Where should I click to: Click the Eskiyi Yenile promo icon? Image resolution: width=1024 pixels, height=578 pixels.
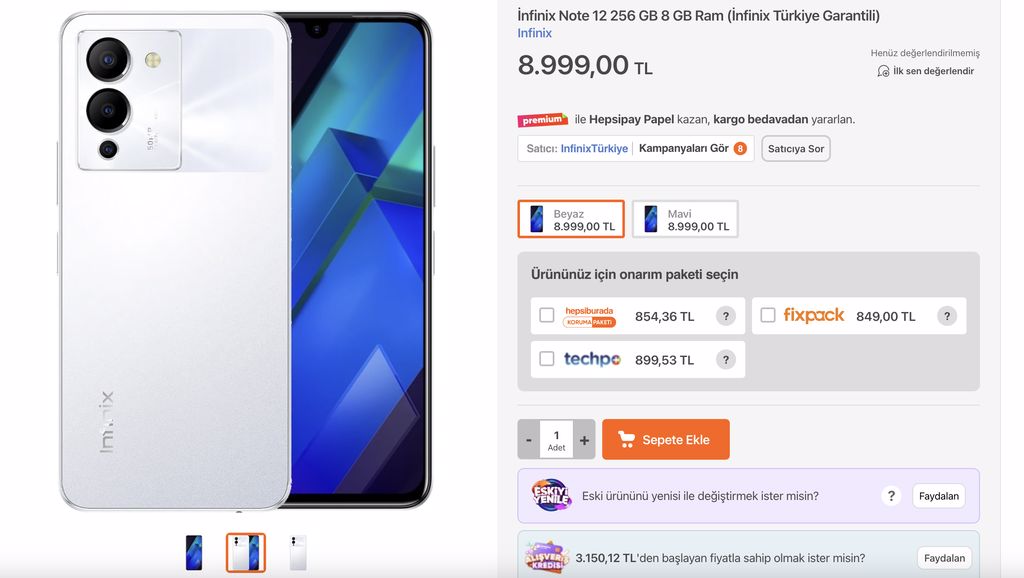(x=550, y=496)
